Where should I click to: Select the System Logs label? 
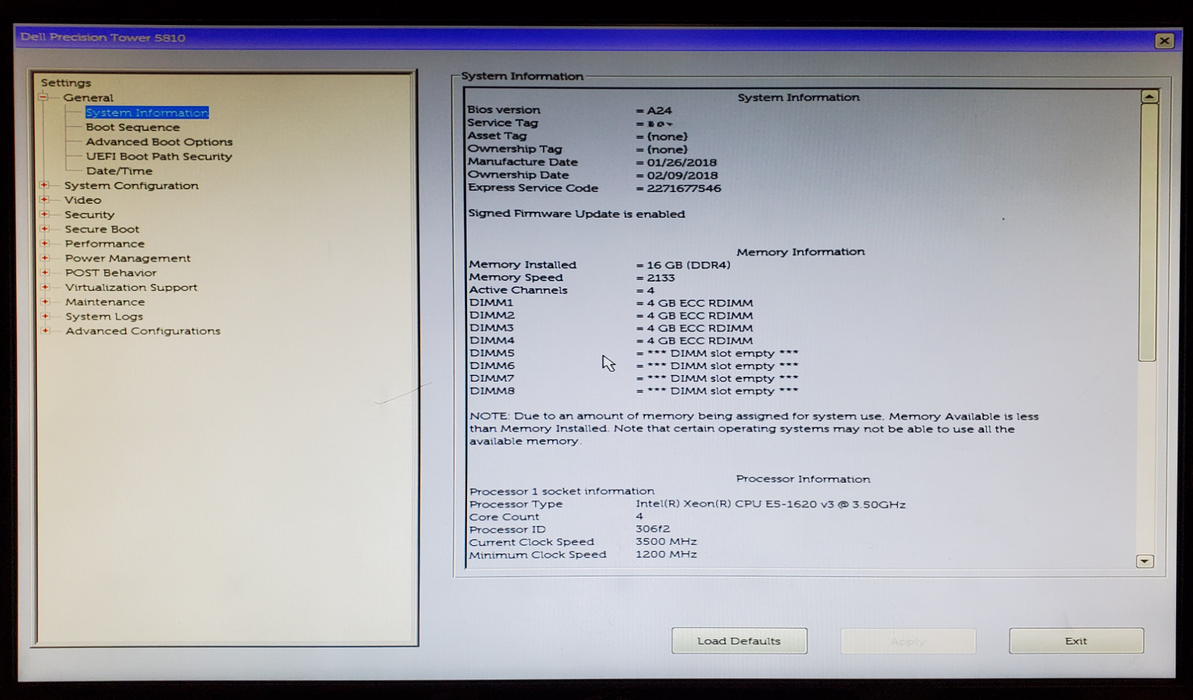pyautogui.click(x=103, y=317)
